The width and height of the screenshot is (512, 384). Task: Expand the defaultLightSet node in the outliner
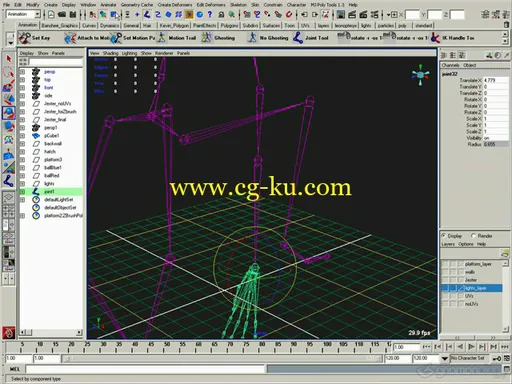click(x=22, y=200)
